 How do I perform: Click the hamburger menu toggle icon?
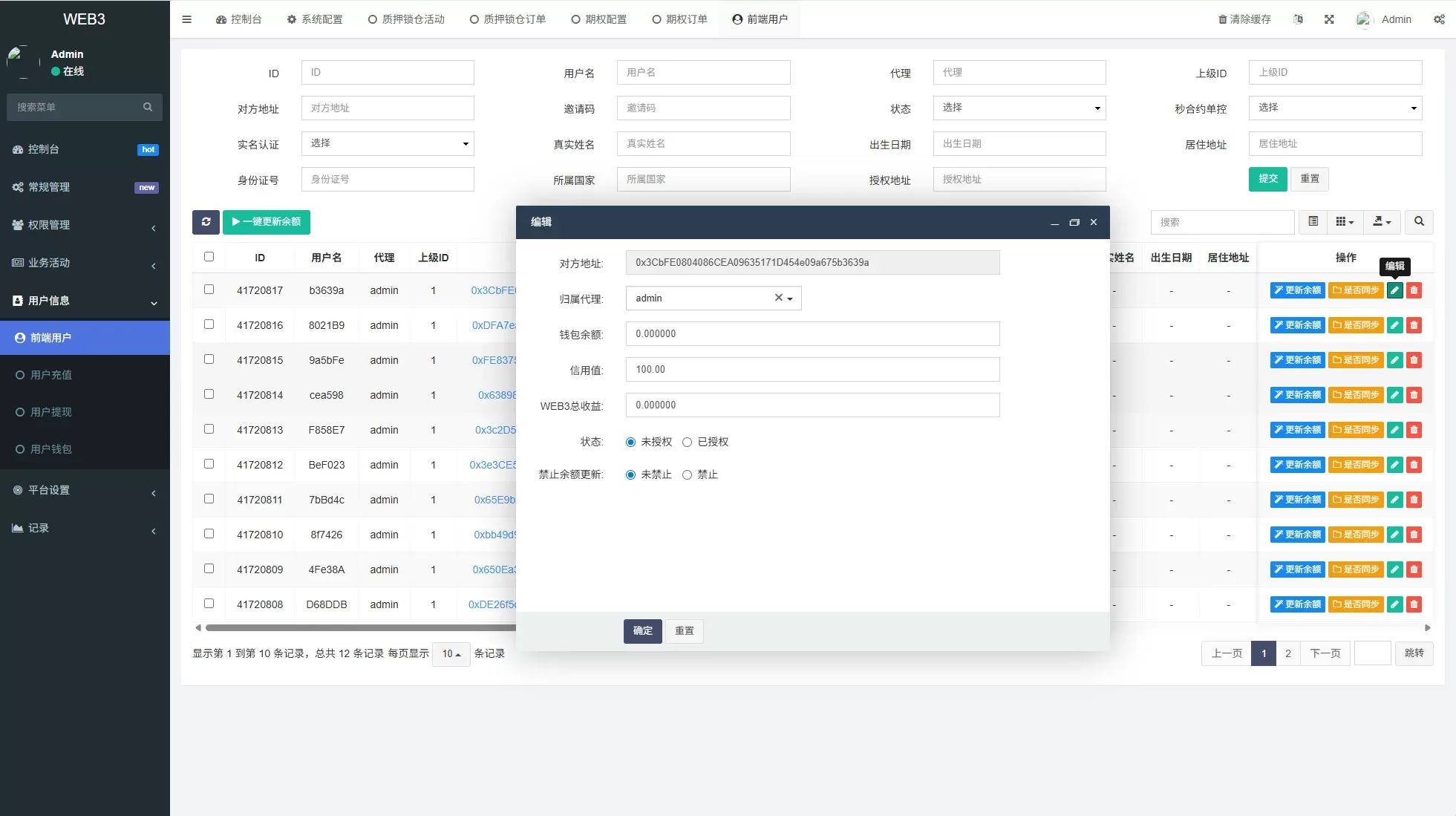[187, 19]
